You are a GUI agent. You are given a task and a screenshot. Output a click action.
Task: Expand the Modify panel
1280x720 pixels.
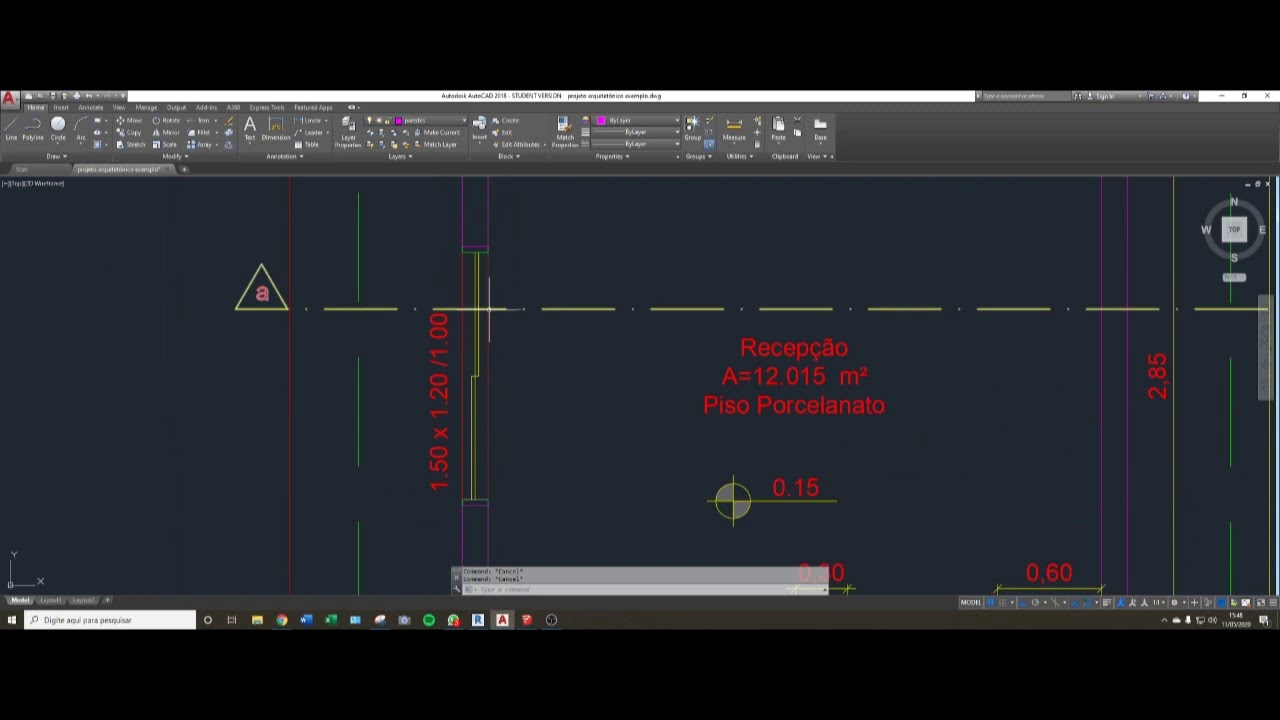click(x=173, y=156)
